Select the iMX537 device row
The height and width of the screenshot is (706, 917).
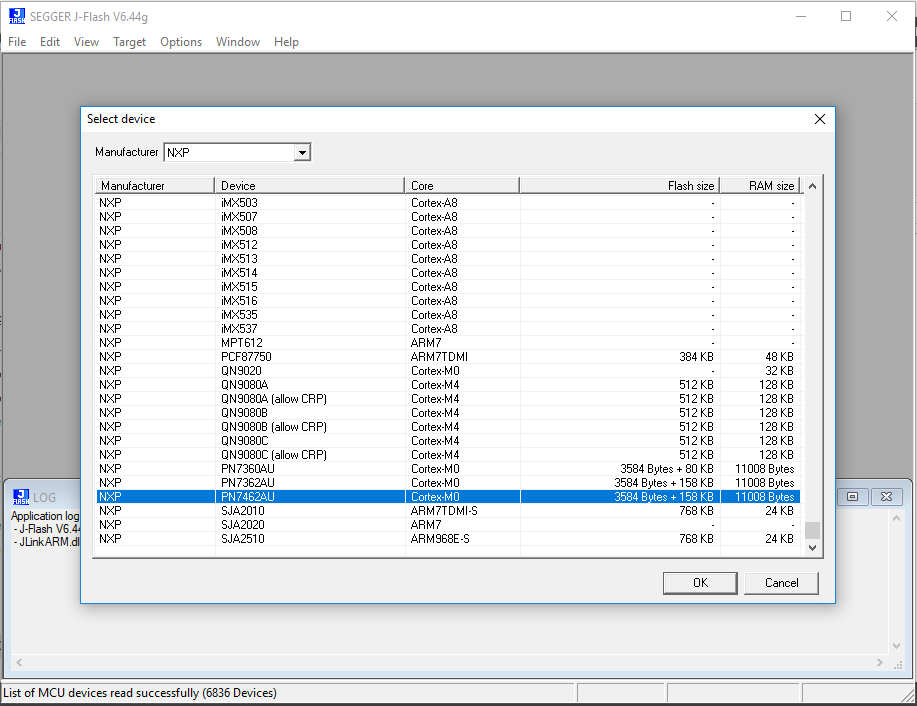click(x=448, y=329)
